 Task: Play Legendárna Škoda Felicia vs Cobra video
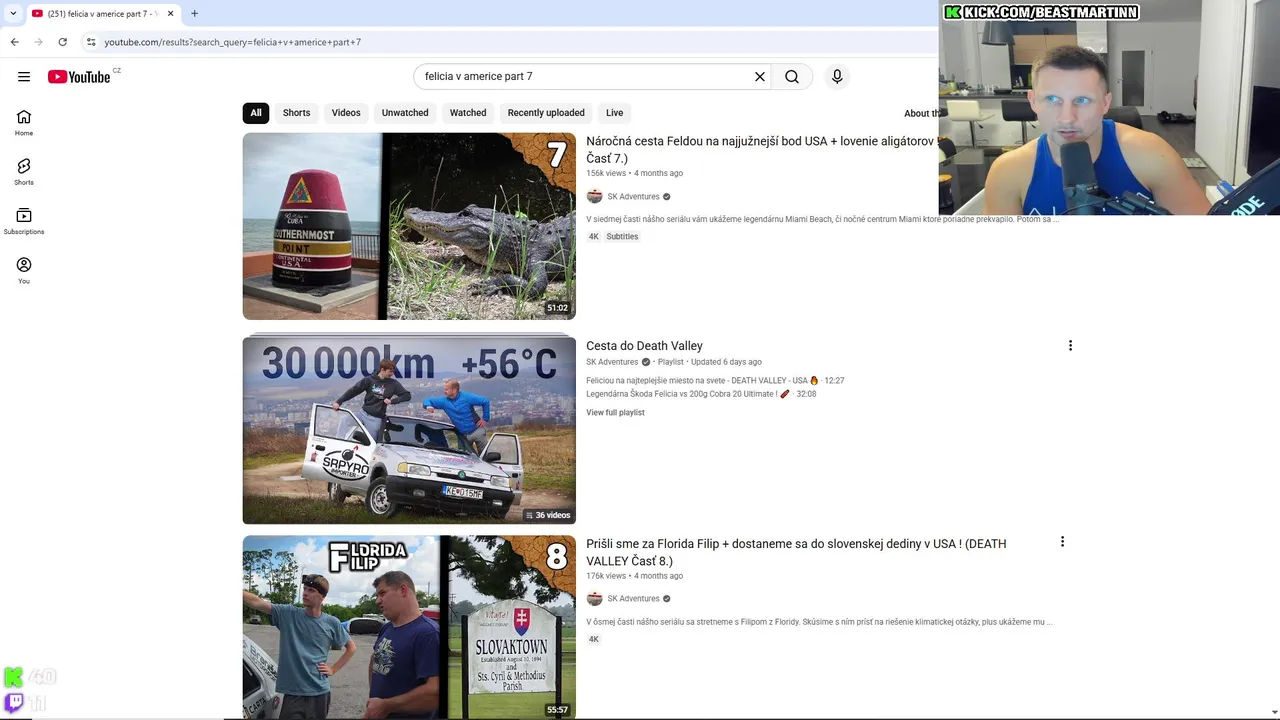(x=701, y=394)
